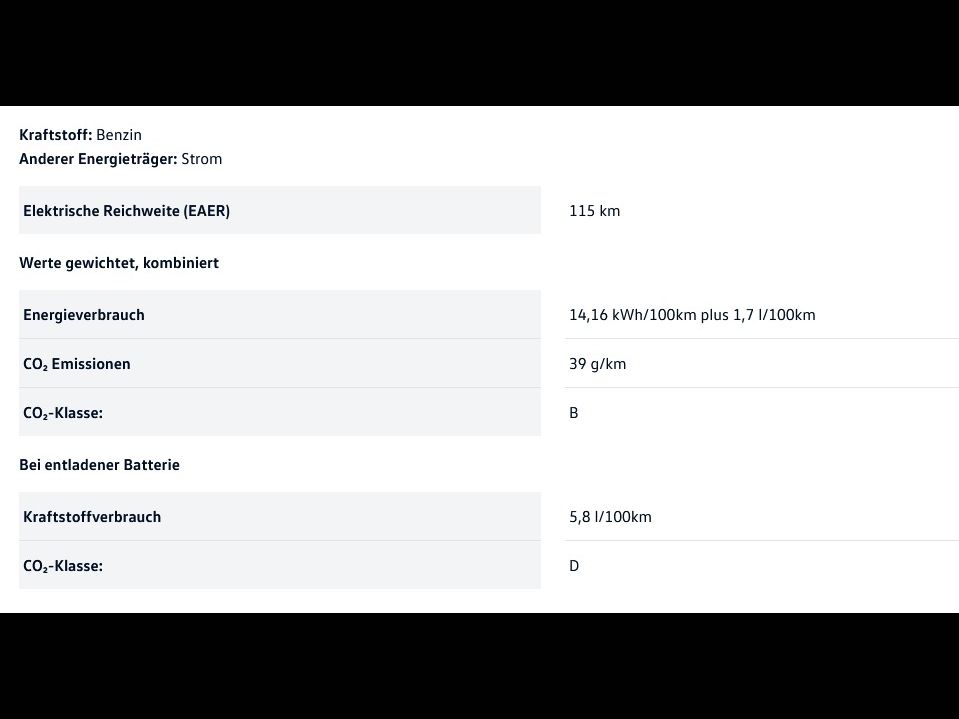This screenshot has height=719, width=959.
Task: Click the Kraftstoffverbrauch row label
Action: [92, 517]
